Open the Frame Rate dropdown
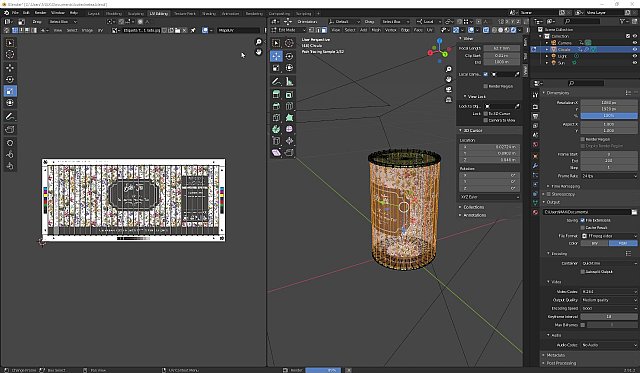 pos(609,176)
